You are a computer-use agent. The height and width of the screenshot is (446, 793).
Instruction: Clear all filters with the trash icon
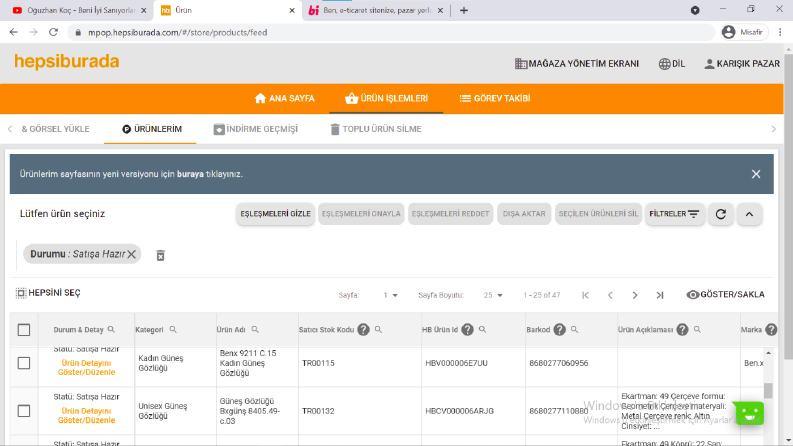[160, 255]
